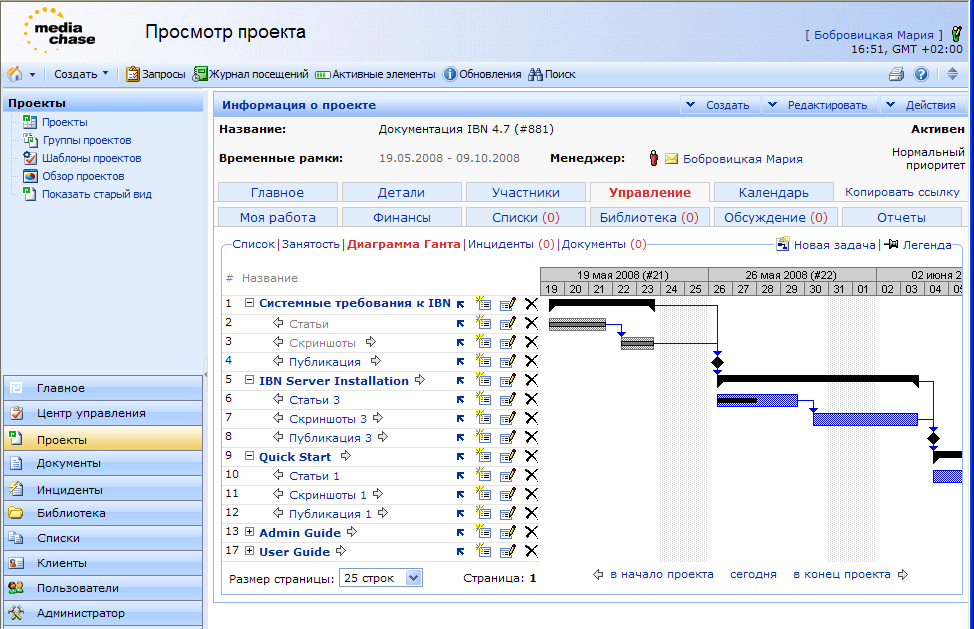
Task: Click Копировать ссылку
Action: click(902, 192)
